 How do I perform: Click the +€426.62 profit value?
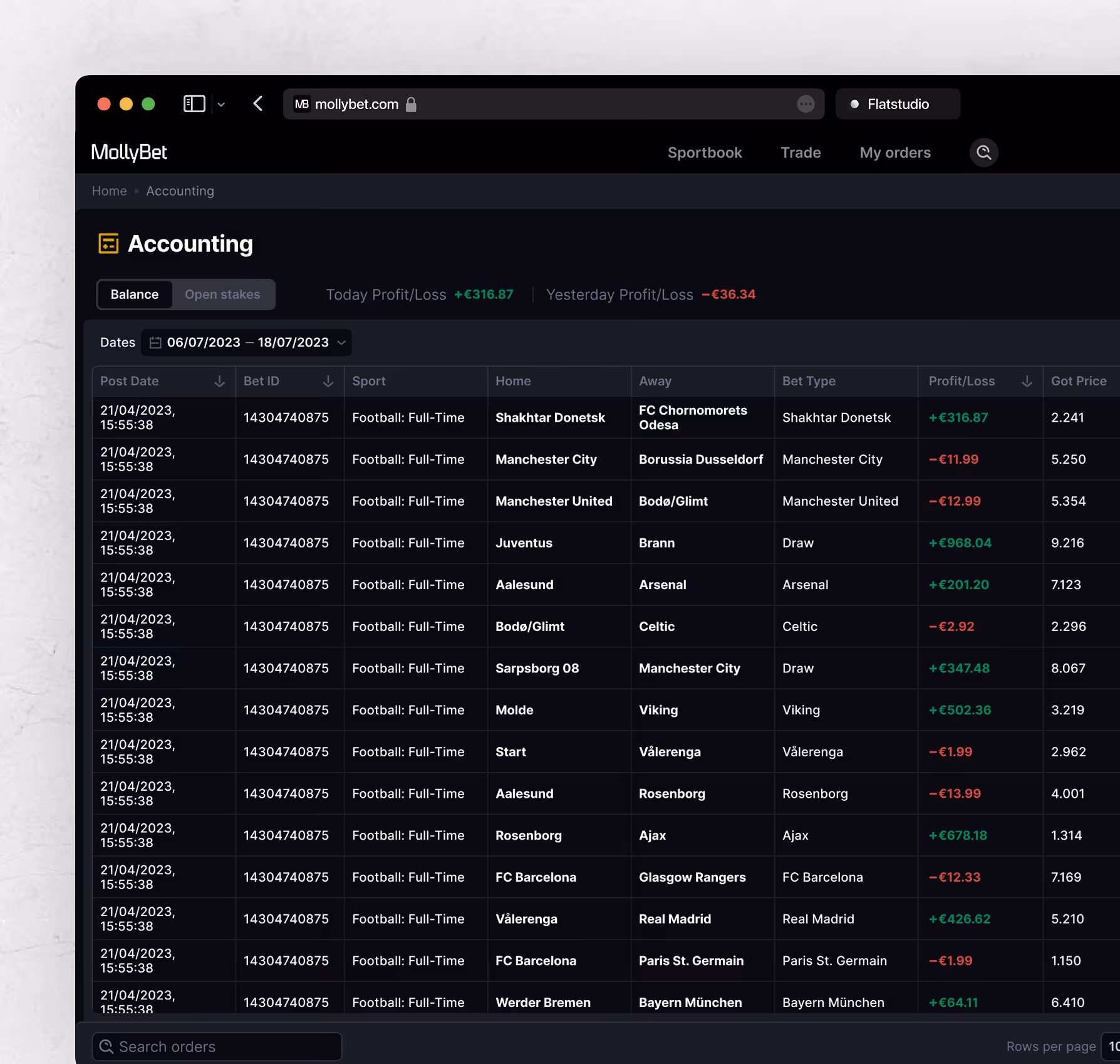[x=959, y=919]
